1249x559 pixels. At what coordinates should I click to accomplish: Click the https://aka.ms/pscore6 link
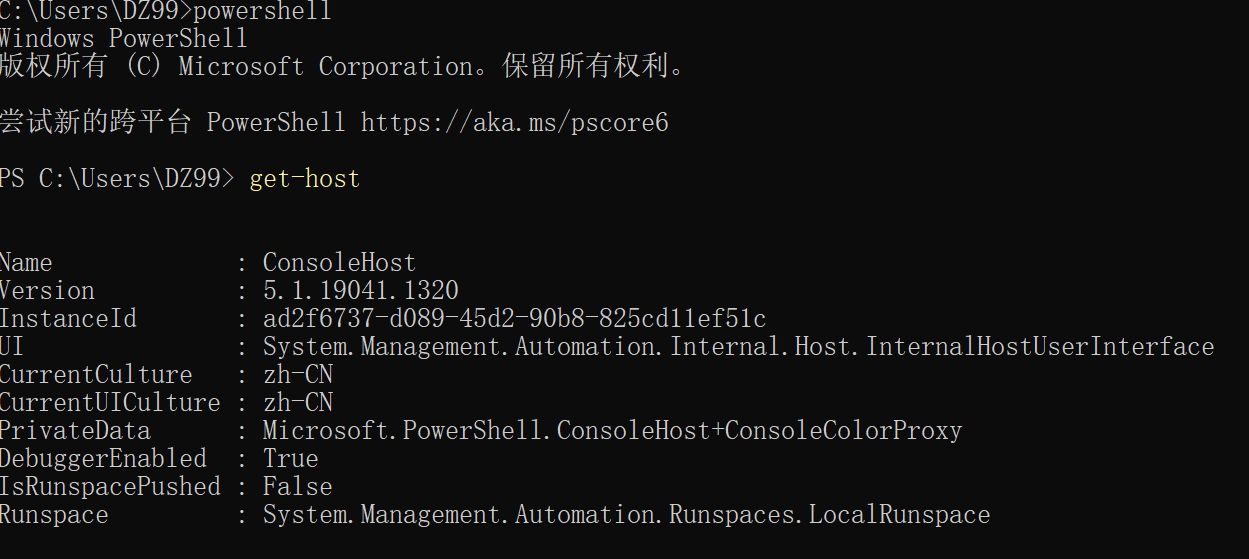(x=514, y=123)
